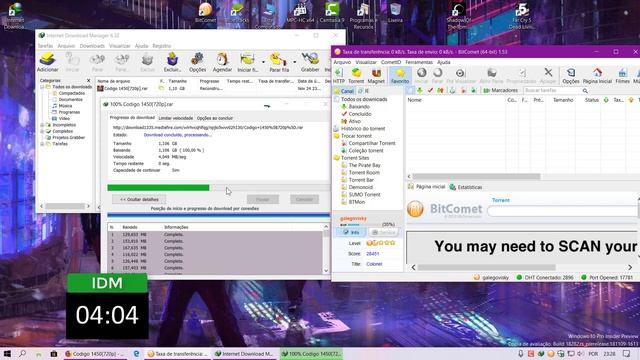Select Histórico do torrent in BitComet
640x360 pixels.
pos(363,129)
